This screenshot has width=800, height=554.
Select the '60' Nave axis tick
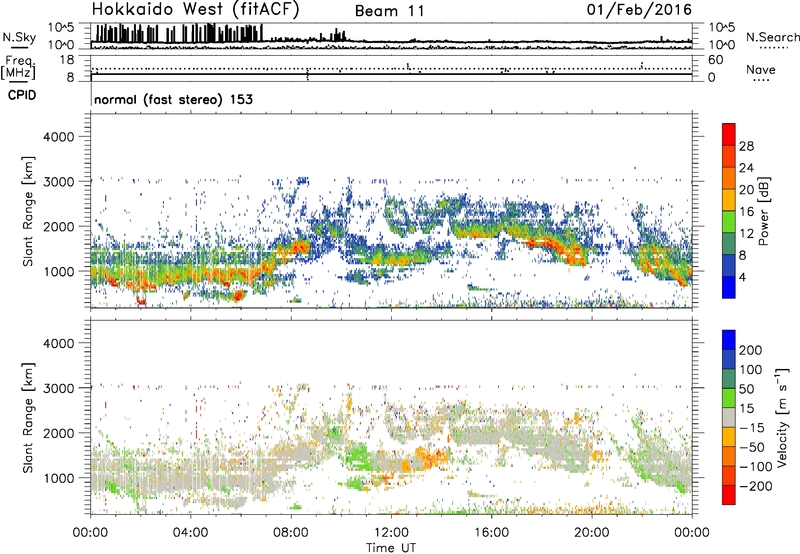(x=715, y=60)
